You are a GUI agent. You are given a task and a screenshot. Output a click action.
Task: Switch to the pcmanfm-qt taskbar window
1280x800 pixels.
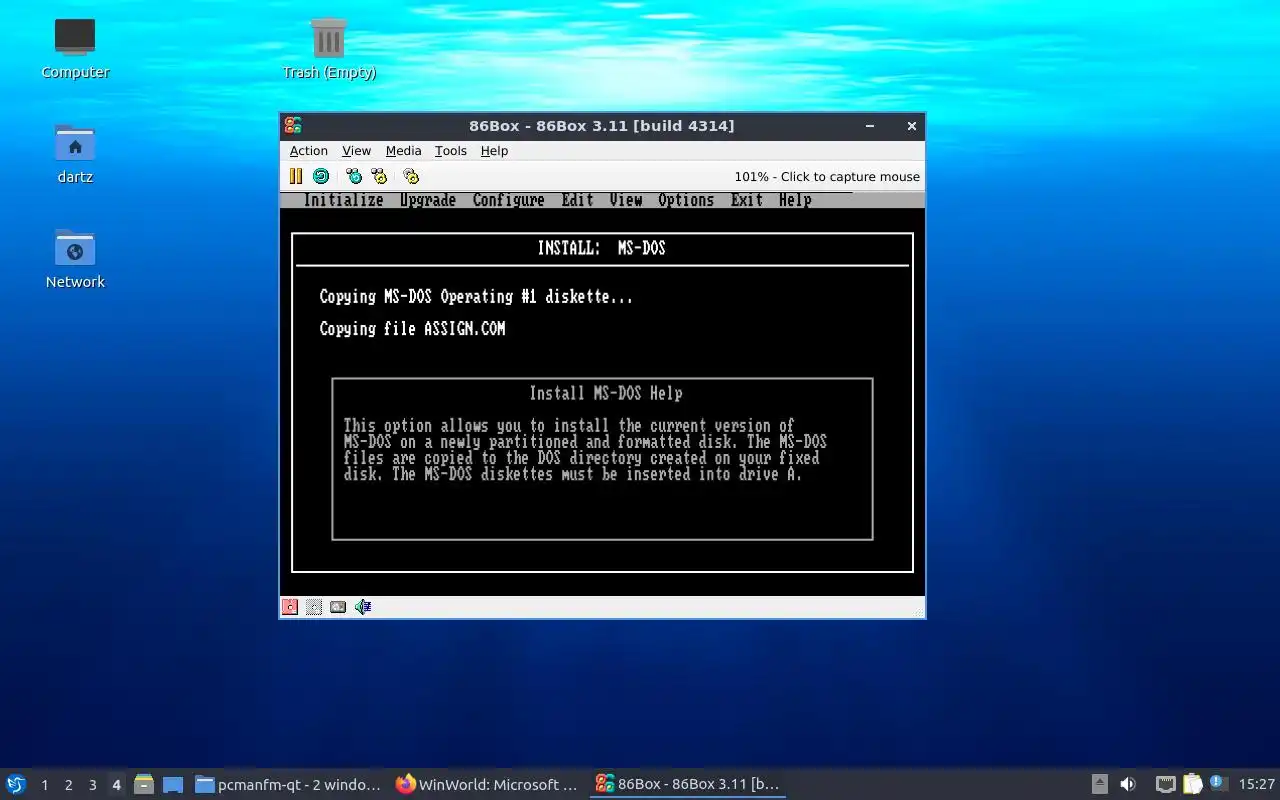(x=288, y=784)
